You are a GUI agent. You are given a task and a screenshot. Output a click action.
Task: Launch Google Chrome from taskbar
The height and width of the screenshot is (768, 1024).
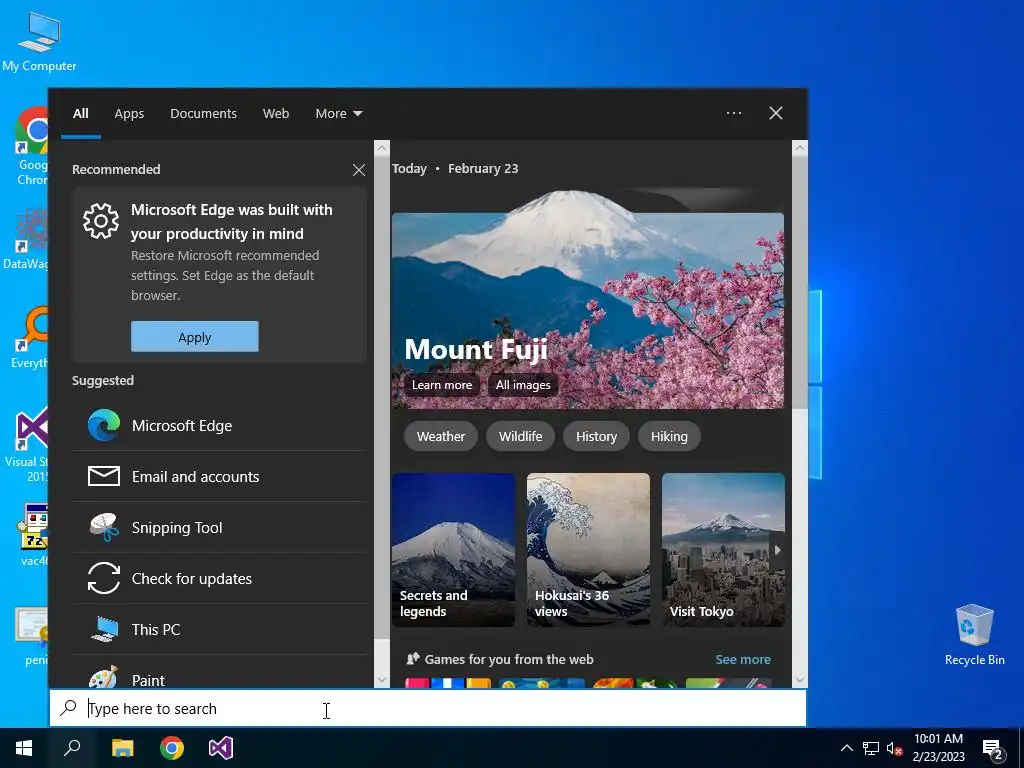coord(172,748)
